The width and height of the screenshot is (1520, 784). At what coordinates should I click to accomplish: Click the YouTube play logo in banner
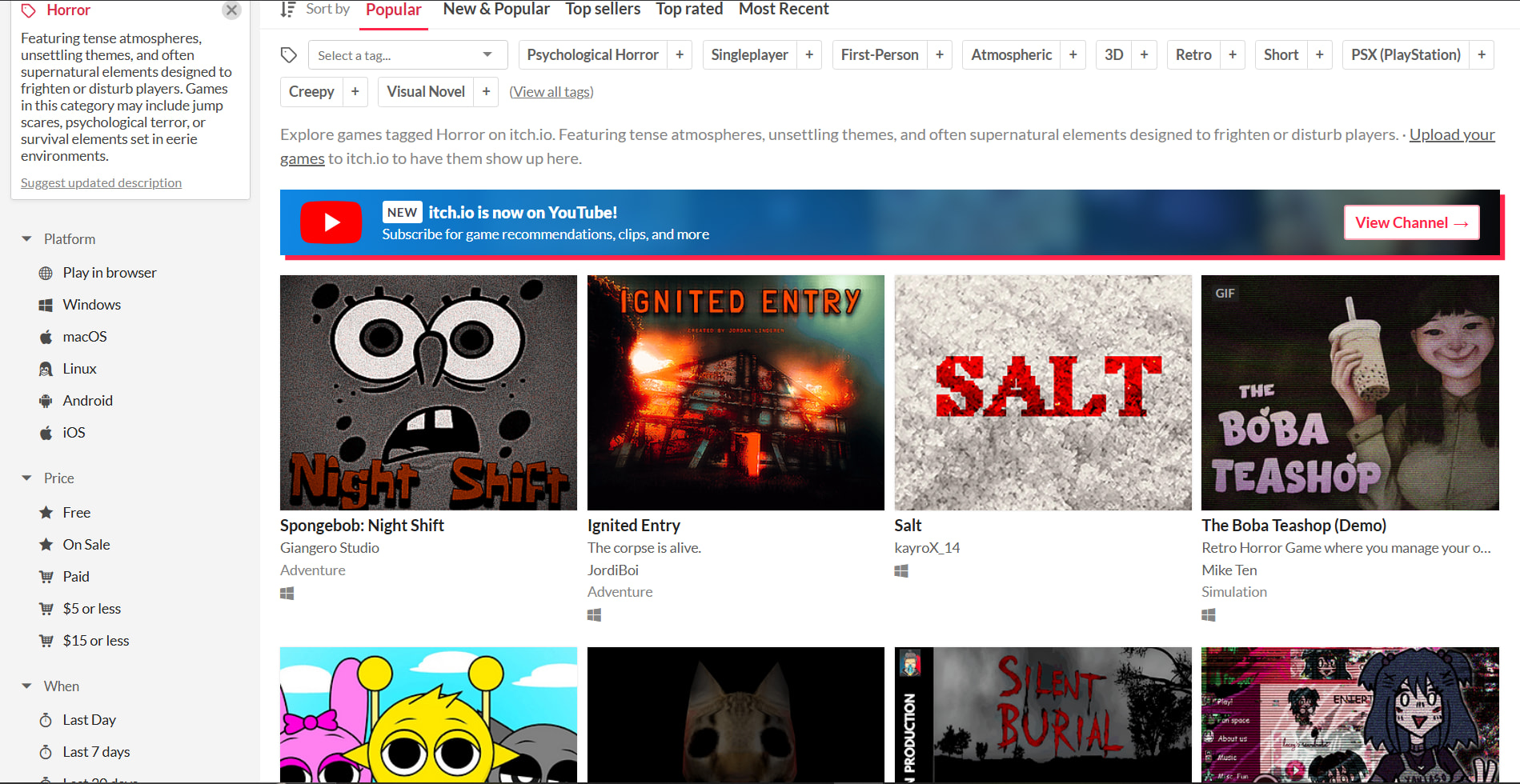(x=331, y=222)
